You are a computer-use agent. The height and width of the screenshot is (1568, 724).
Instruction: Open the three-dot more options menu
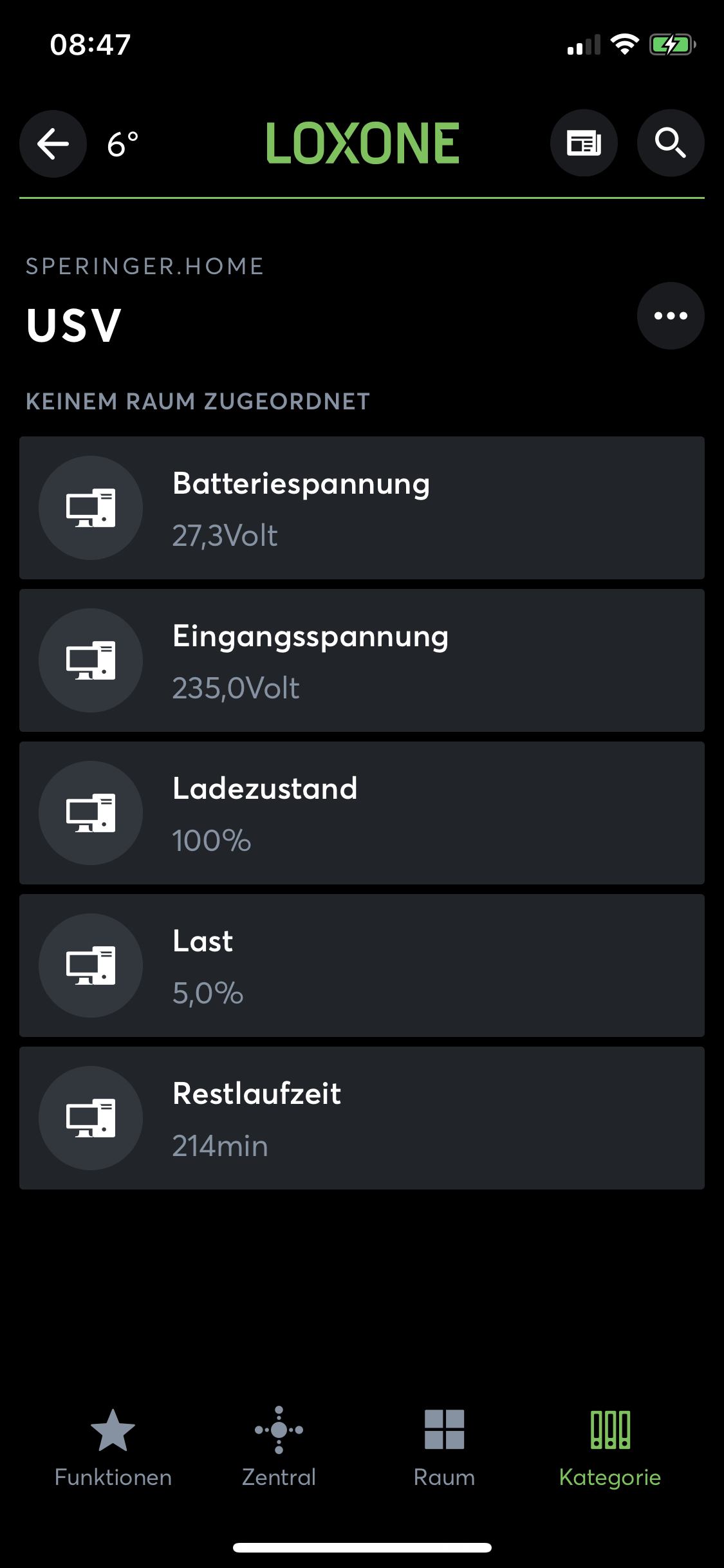tap(670, 315)
